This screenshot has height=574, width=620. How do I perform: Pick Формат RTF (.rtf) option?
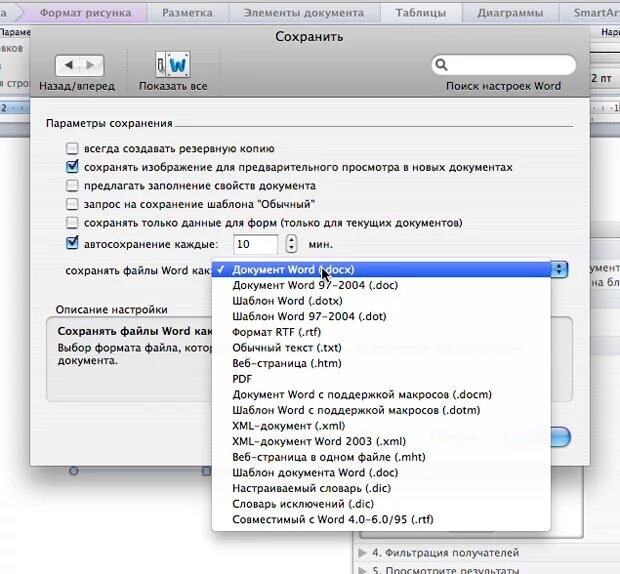(382, 332)
